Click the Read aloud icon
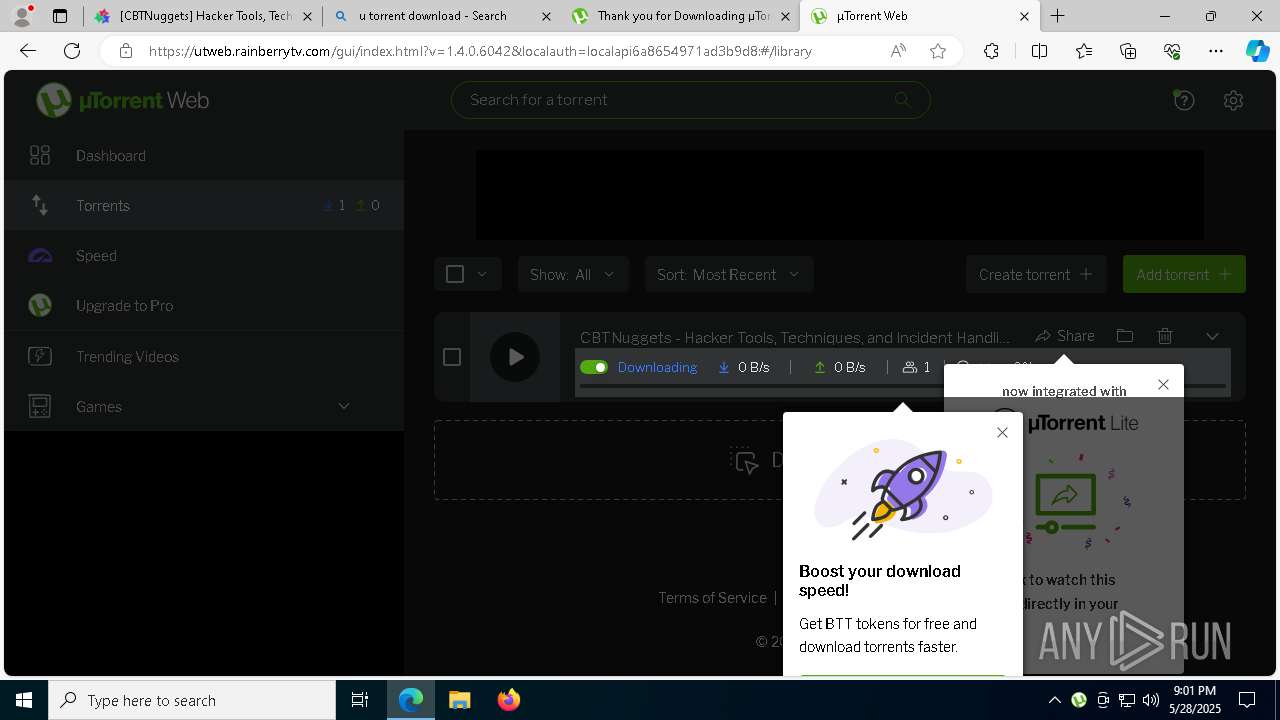The width and height of the screenshot is (1280, 720). point(898,51)
